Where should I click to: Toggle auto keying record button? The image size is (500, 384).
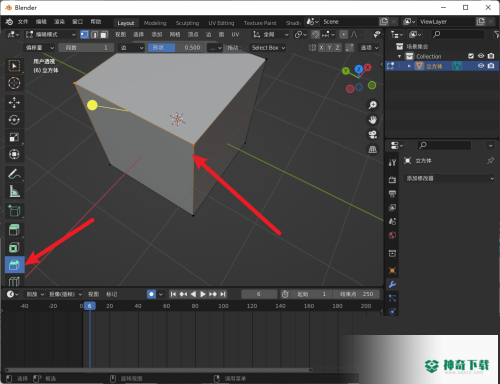[151, 294]
